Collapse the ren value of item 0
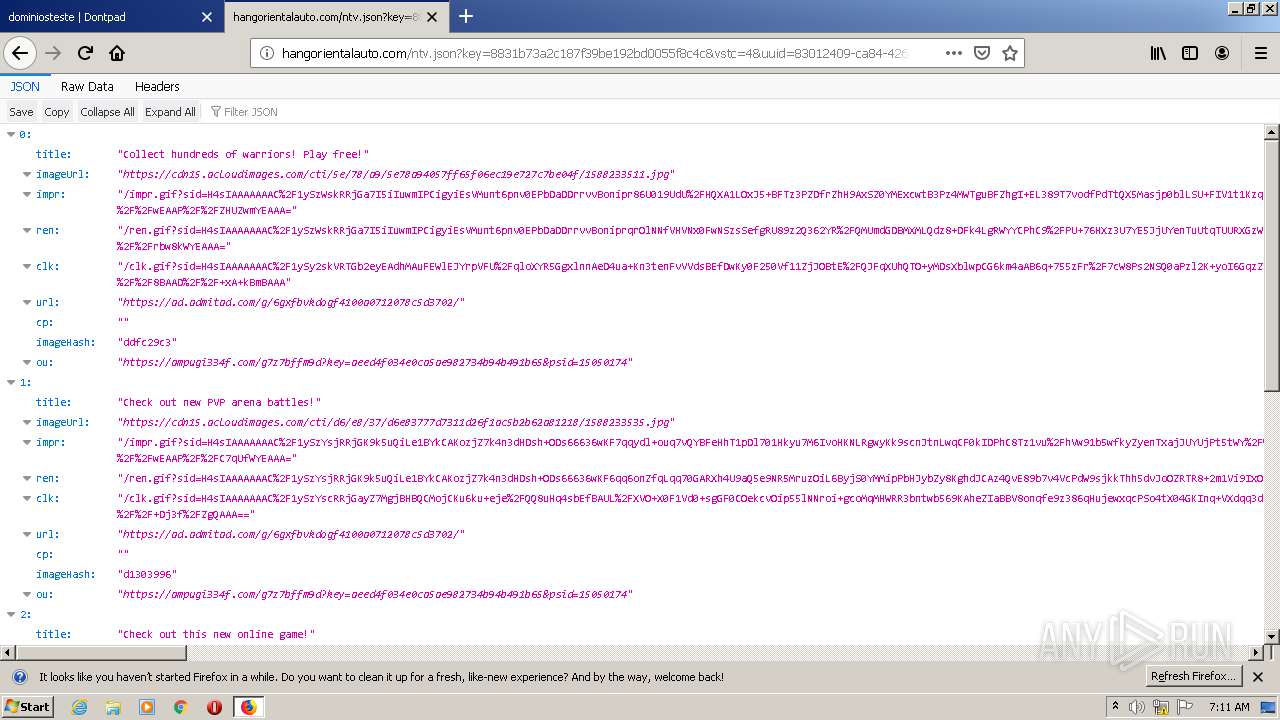 click(27, 230)
